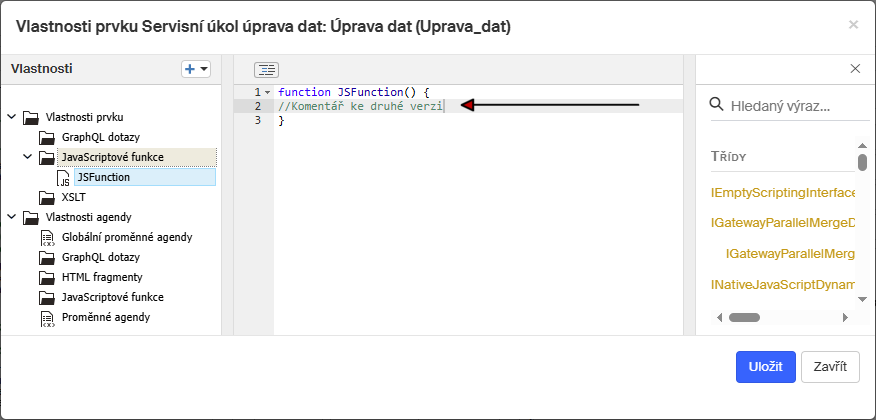Select the highlighted JavaScriptové funkce folder

point(113,158)
